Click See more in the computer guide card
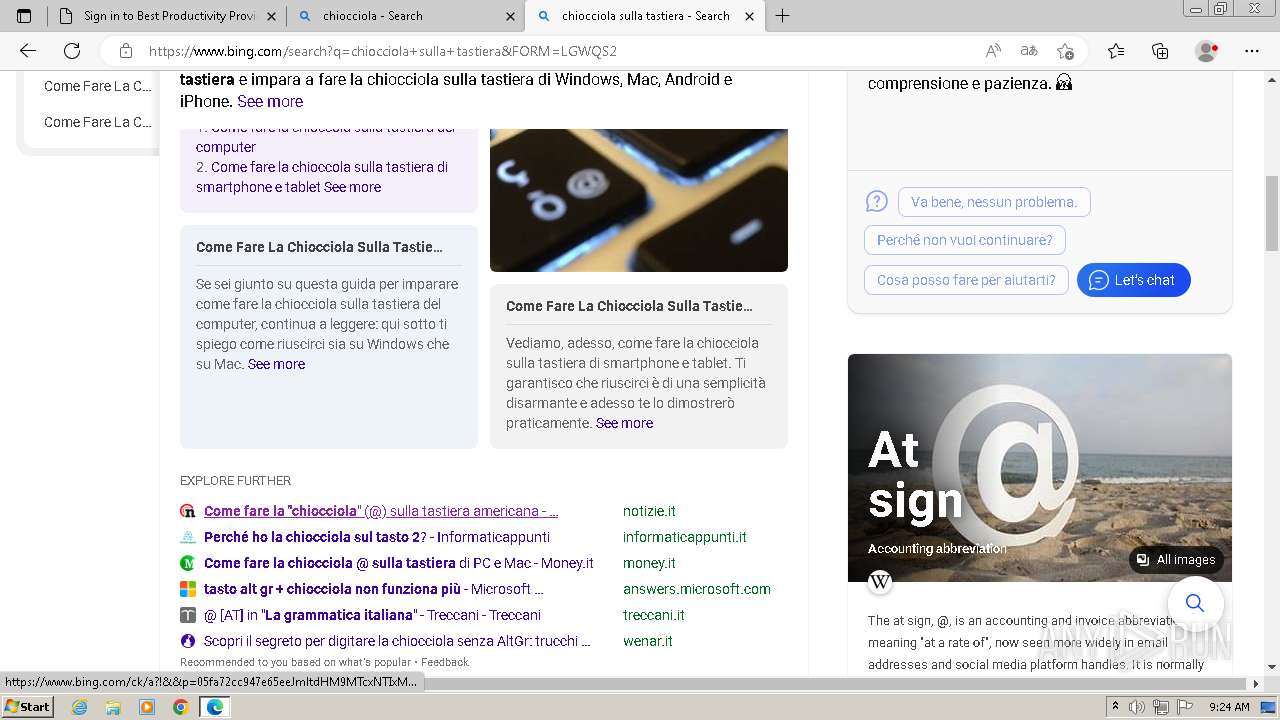 pyautogui.click(x=276, y=364)
